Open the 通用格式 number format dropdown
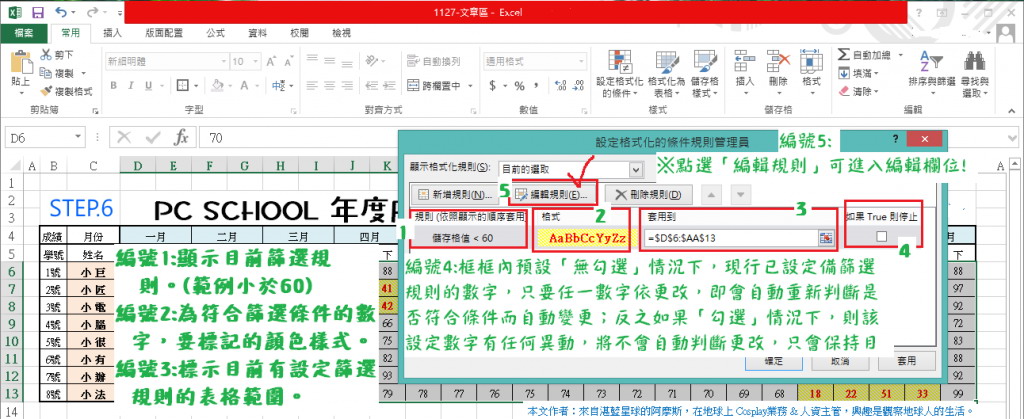 point(581,61)
